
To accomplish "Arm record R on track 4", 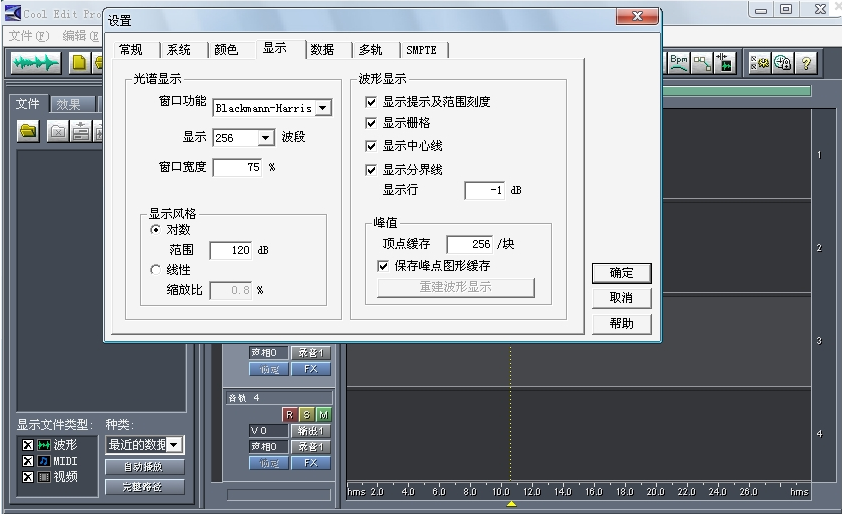I will point(289,415).
